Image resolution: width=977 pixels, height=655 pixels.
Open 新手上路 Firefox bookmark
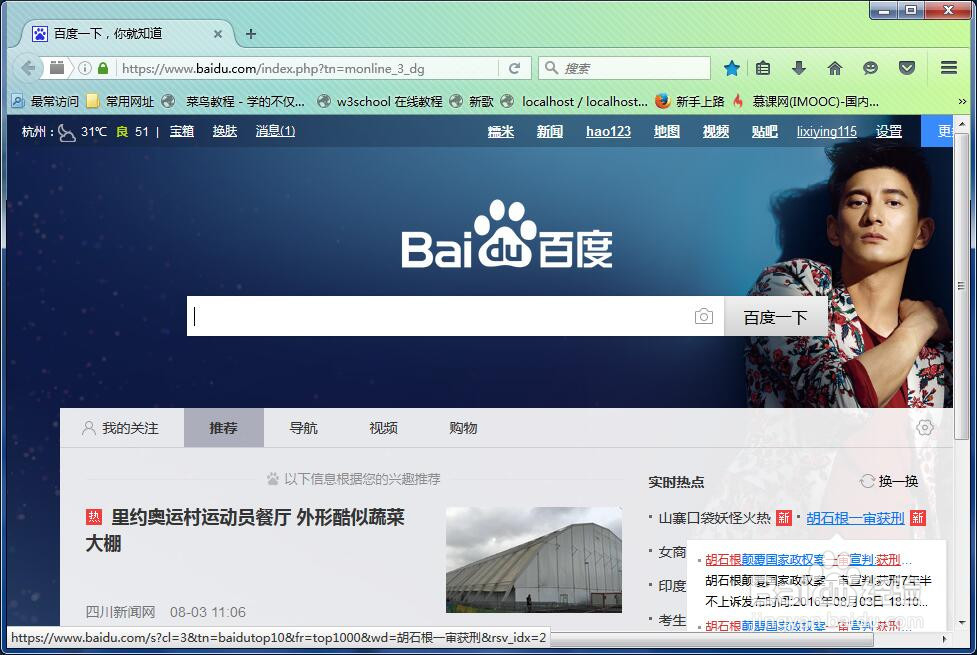[x=690, y=102]
